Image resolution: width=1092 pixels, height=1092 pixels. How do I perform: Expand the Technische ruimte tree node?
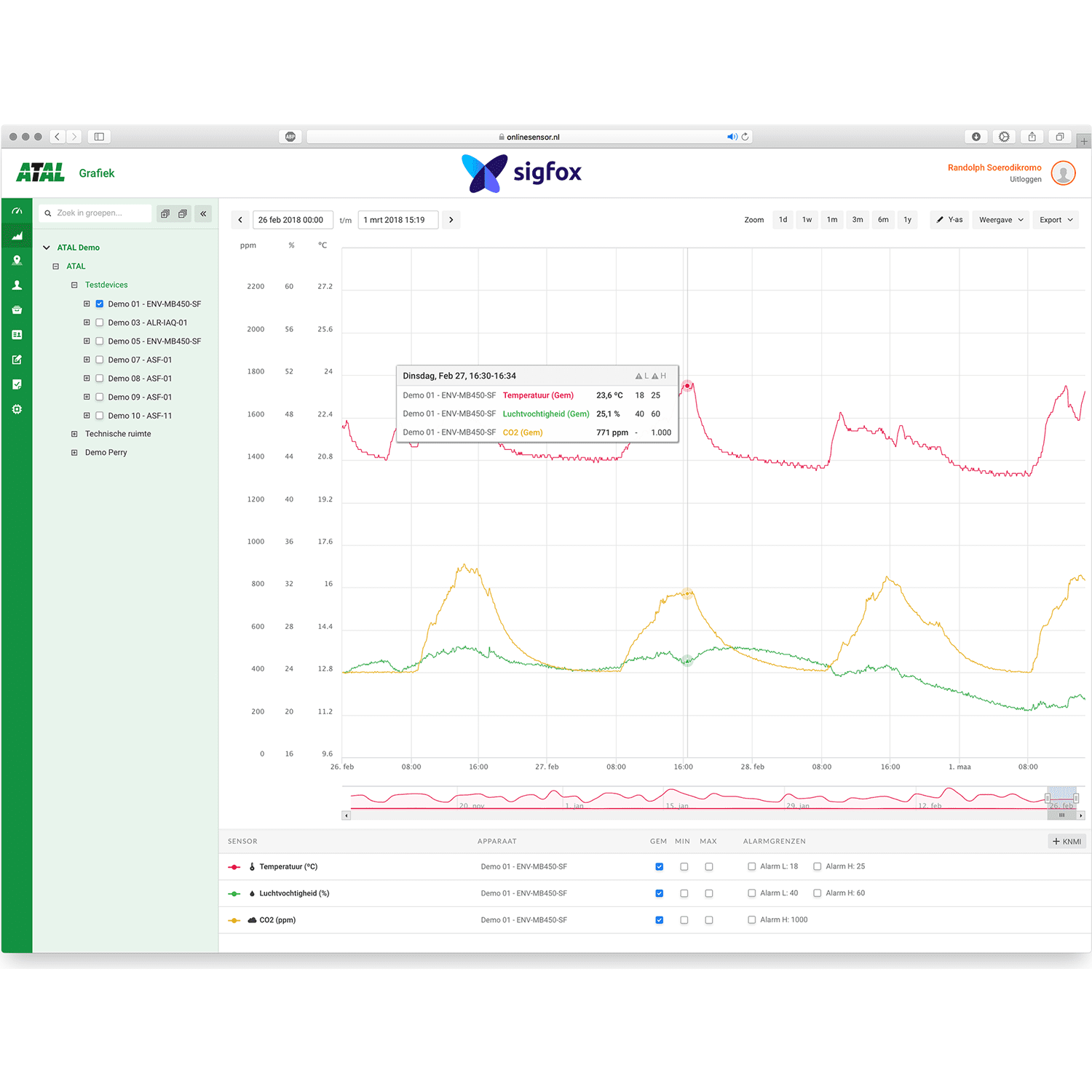74,434
